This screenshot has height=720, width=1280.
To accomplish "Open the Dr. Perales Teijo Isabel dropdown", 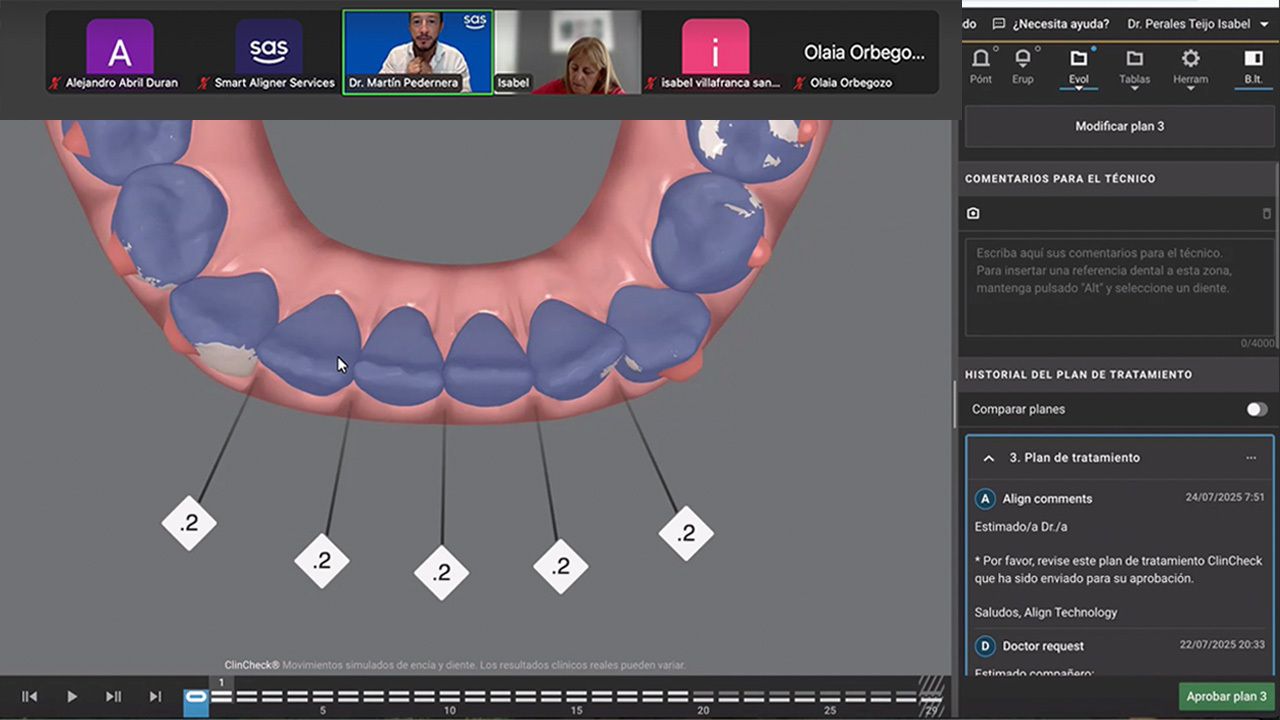I will 1199,24.
